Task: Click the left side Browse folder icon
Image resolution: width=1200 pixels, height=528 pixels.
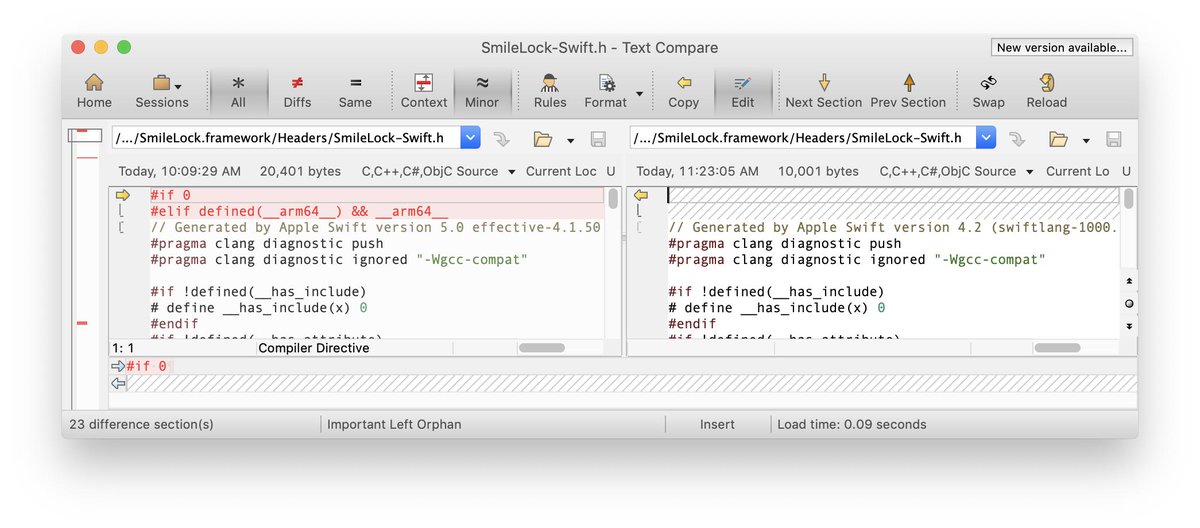Action: click(x=543, y=139)
